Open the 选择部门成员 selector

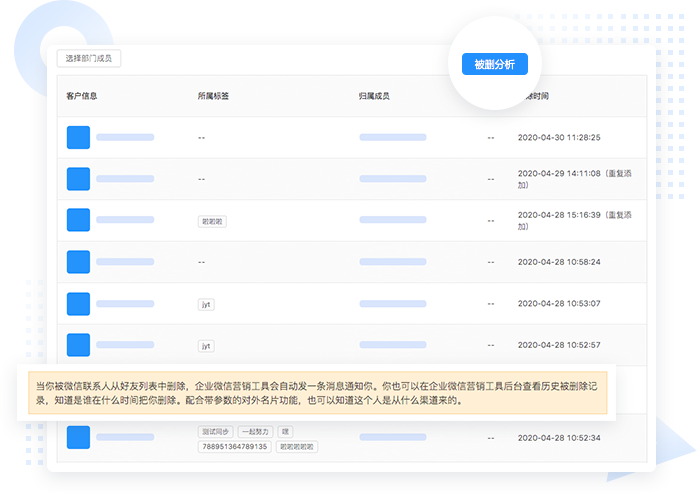point(89,59)
